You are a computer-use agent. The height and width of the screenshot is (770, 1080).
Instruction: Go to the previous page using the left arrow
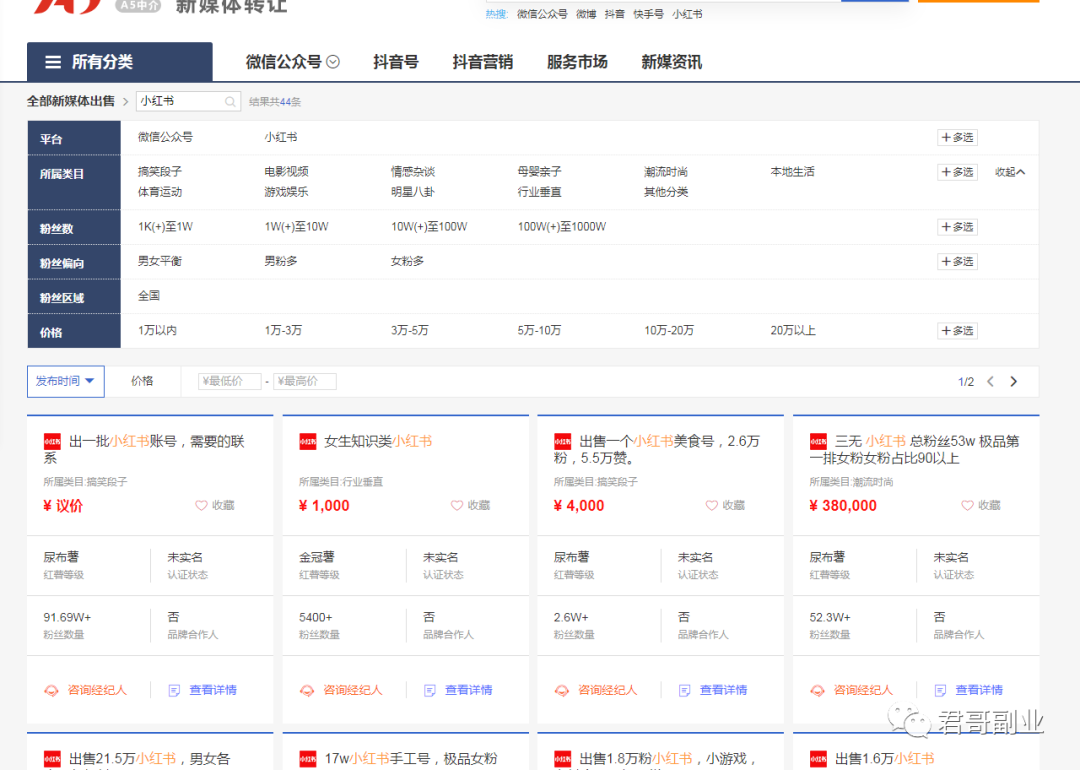pyautogui.click(x=990, y=382)
